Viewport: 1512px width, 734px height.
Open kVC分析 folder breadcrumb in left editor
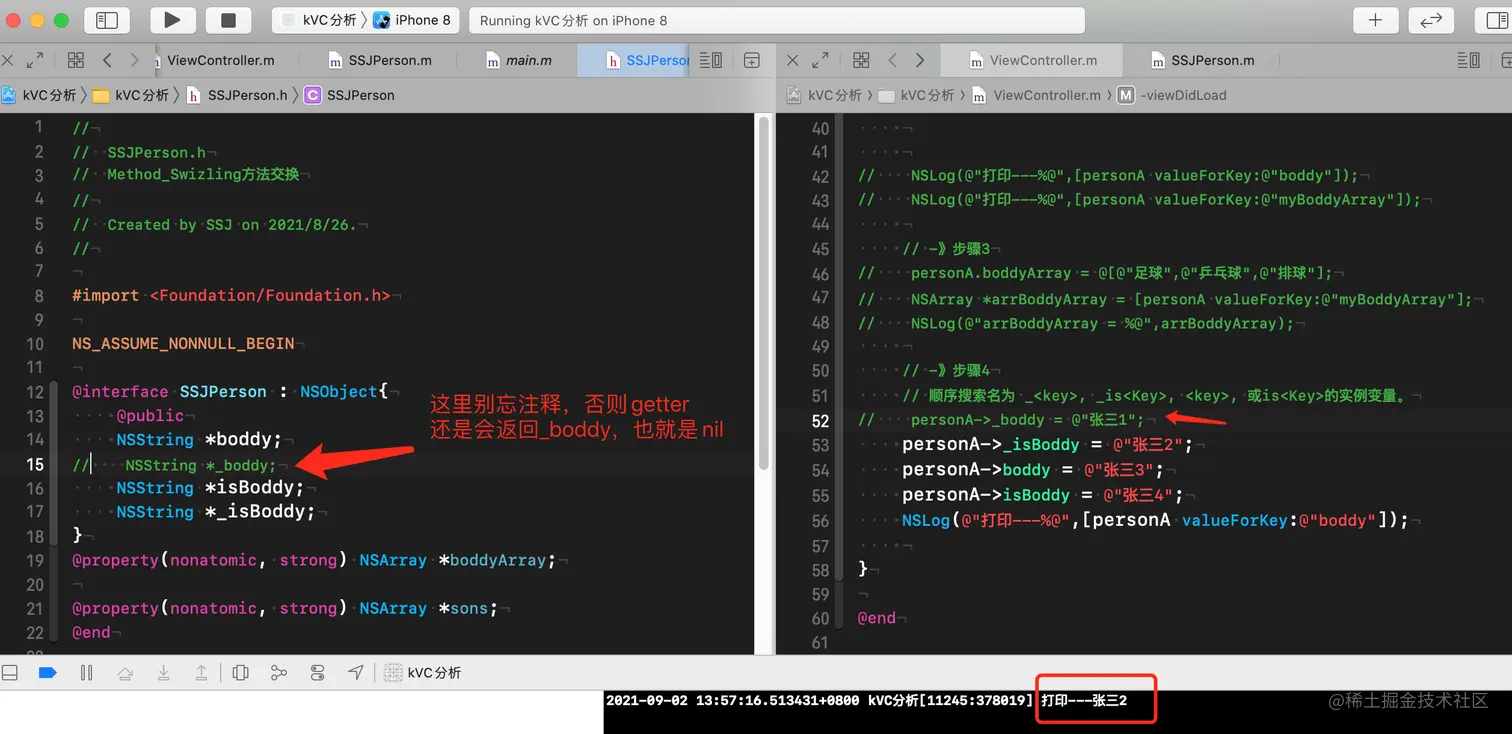131,95
